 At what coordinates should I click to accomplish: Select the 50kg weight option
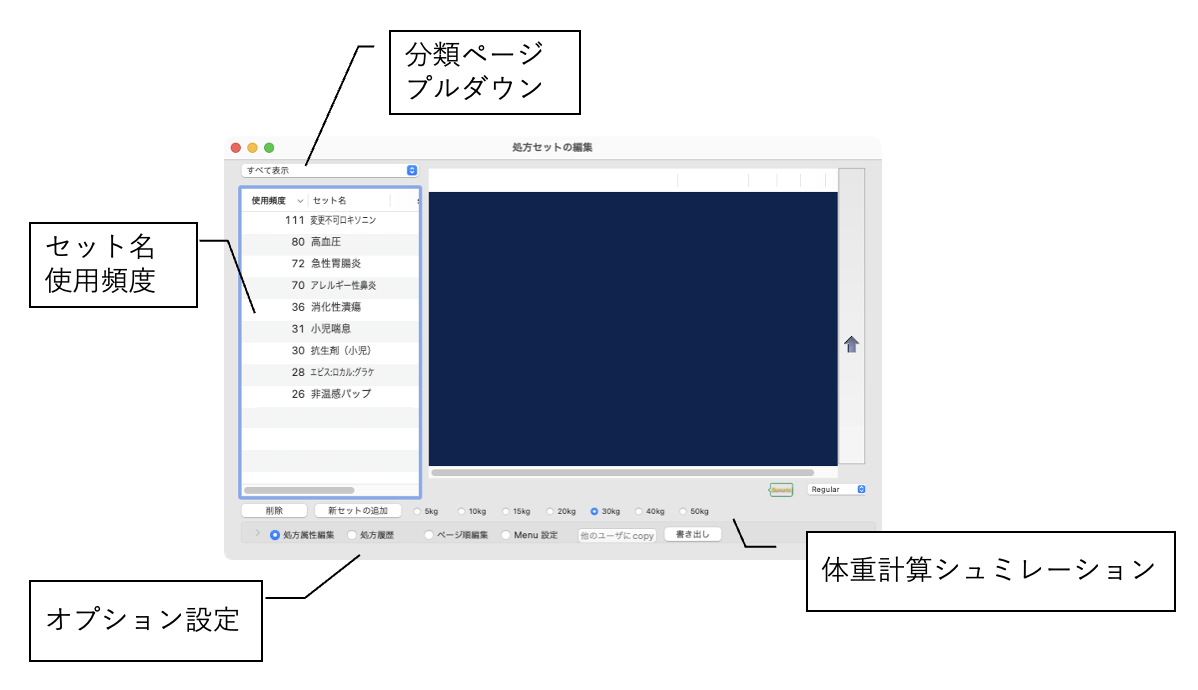681,510
